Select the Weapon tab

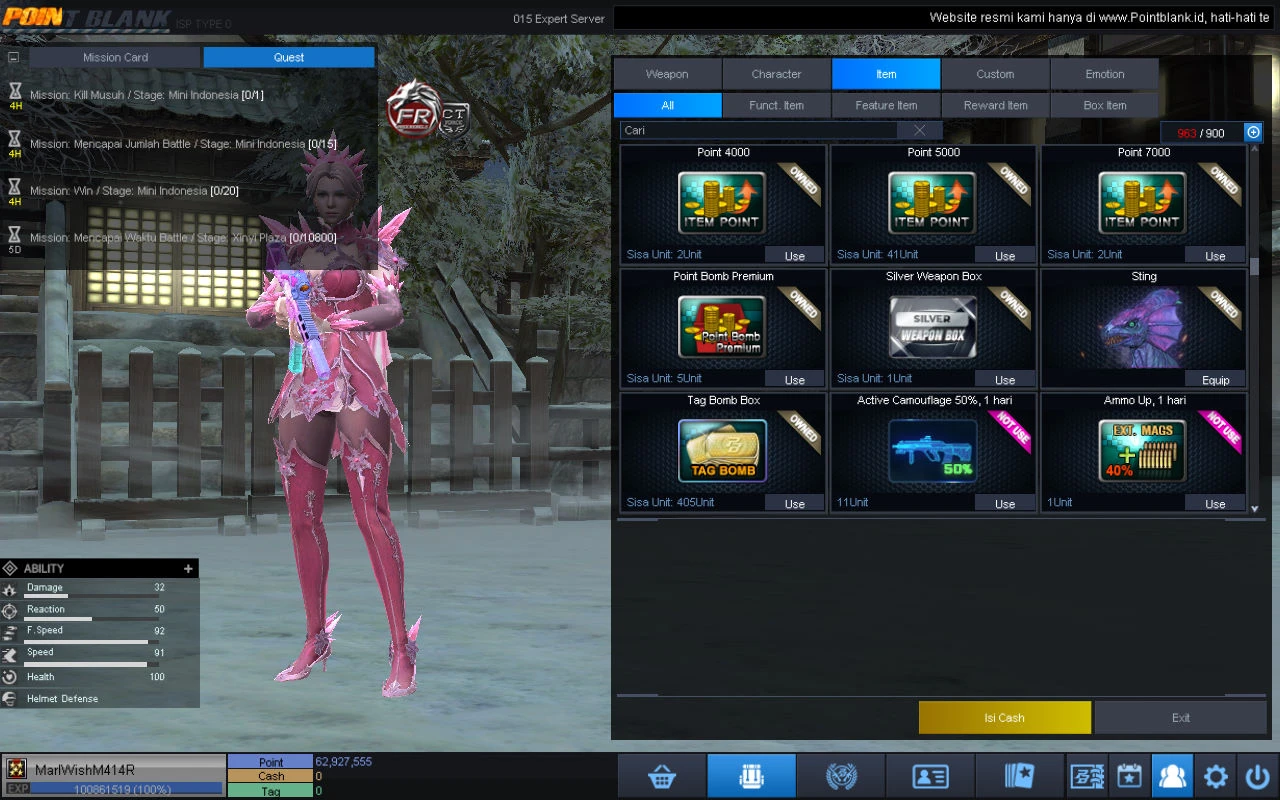point(667,74)
